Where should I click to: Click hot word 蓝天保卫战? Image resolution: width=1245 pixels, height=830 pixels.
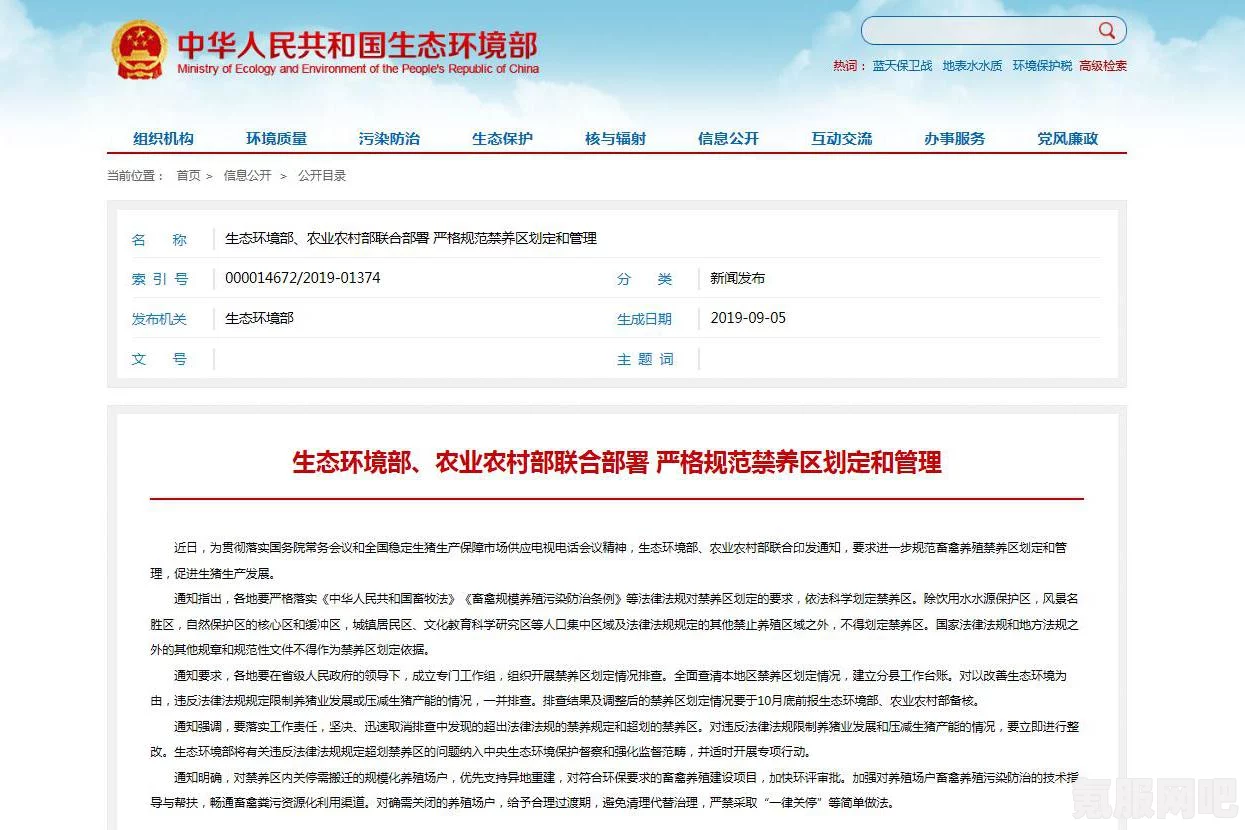(x=902, y=66)
